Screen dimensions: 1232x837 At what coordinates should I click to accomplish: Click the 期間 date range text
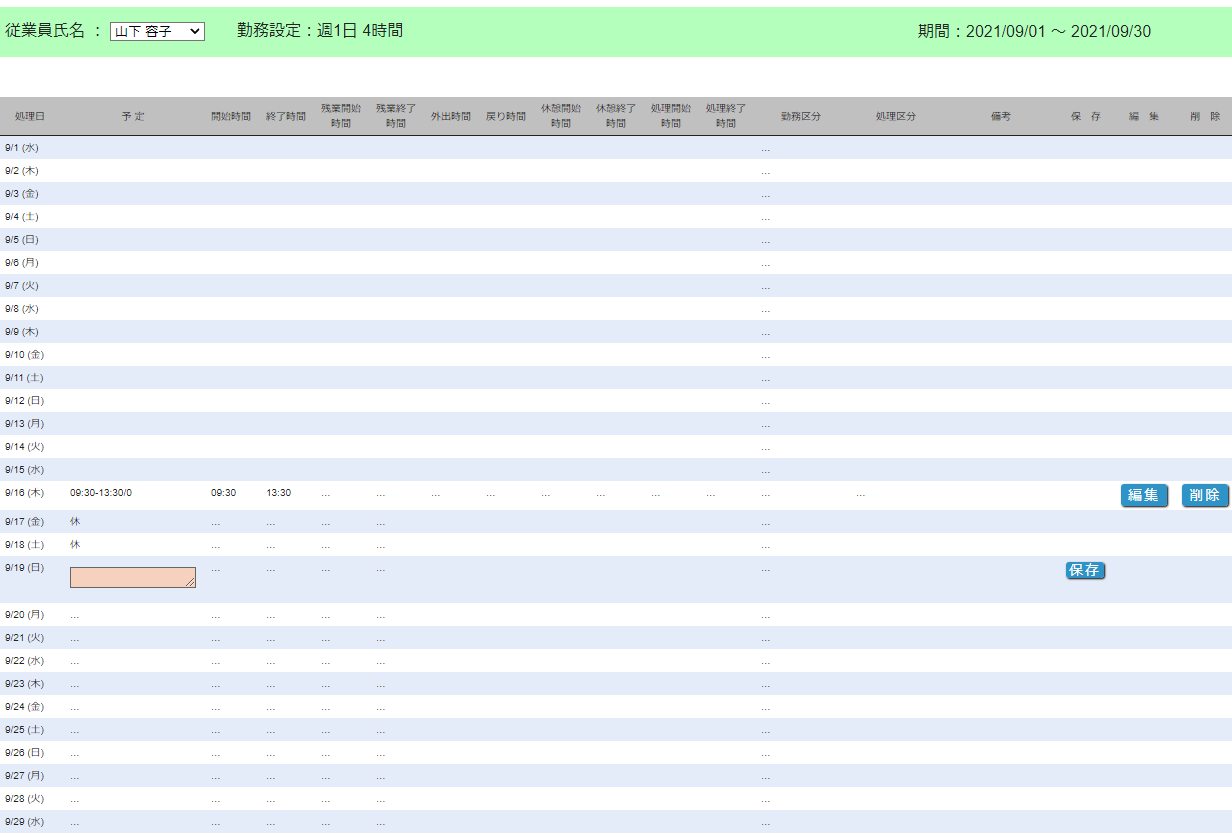(x=1034, y=32)
